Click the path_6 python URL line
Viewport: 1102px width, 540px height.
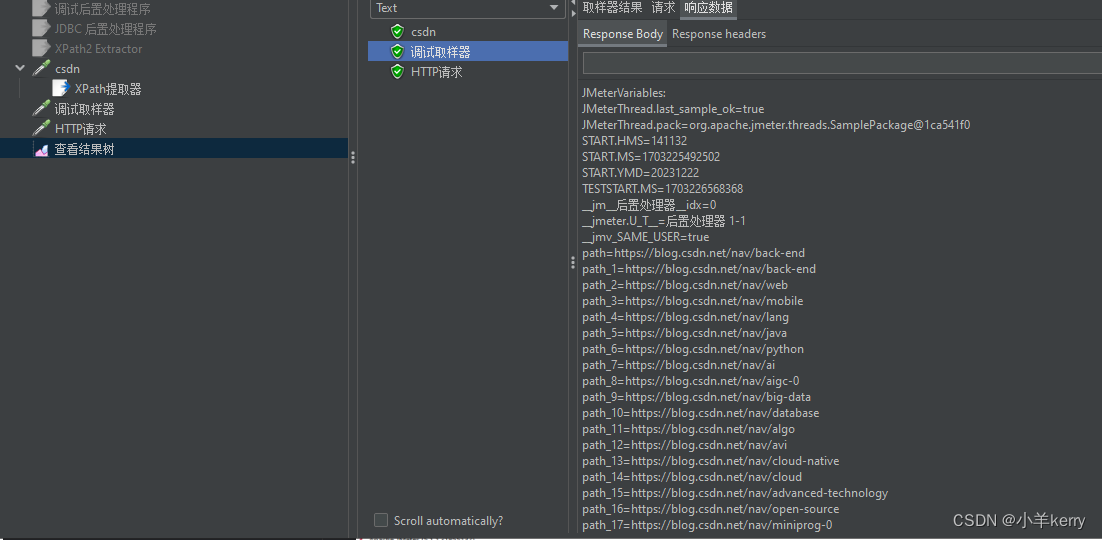(693, 349)
